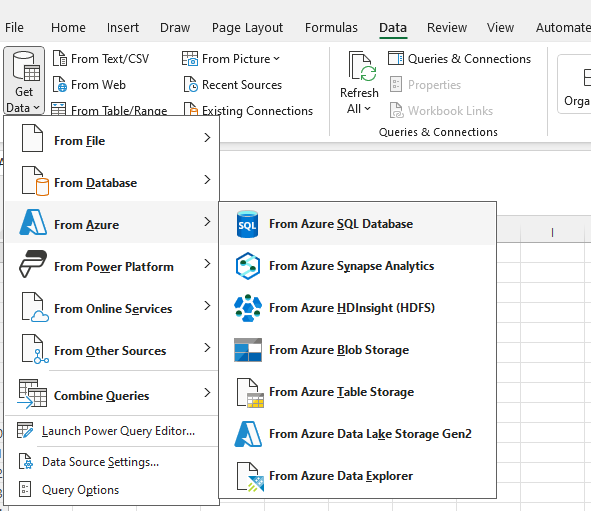Screen dimensions: 591x511
Task: Choose From Azure SQL Database
Action: (357, 224)
